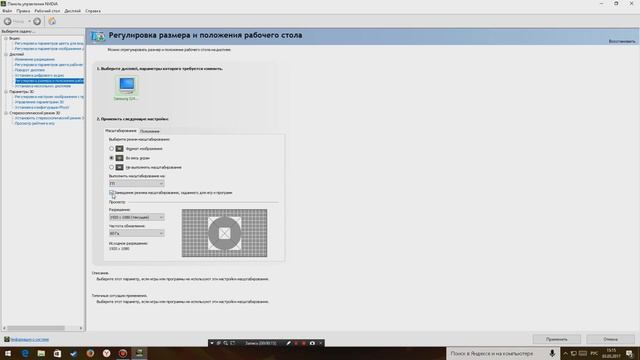Click the Back navigation arrow in toolbar
Image resolution: width=640 pixels, height=360 pixels.
[x=7, y=21]
